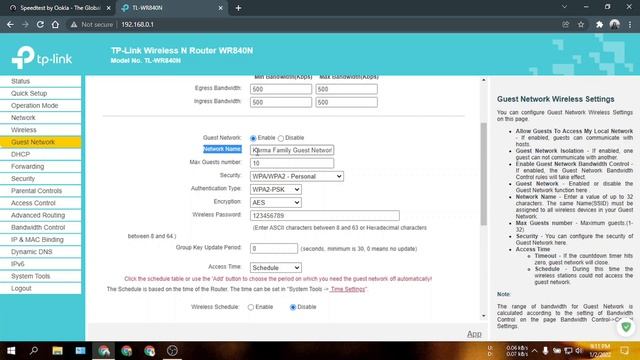Open the Time Settings link

click(347, 289)
